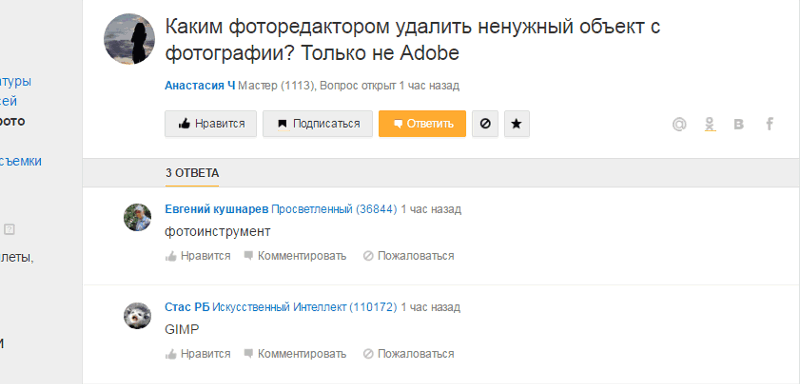800x384 pixels.
Task: Open Анастасия Ч author profile link
Action: click(x=200, y=86)
